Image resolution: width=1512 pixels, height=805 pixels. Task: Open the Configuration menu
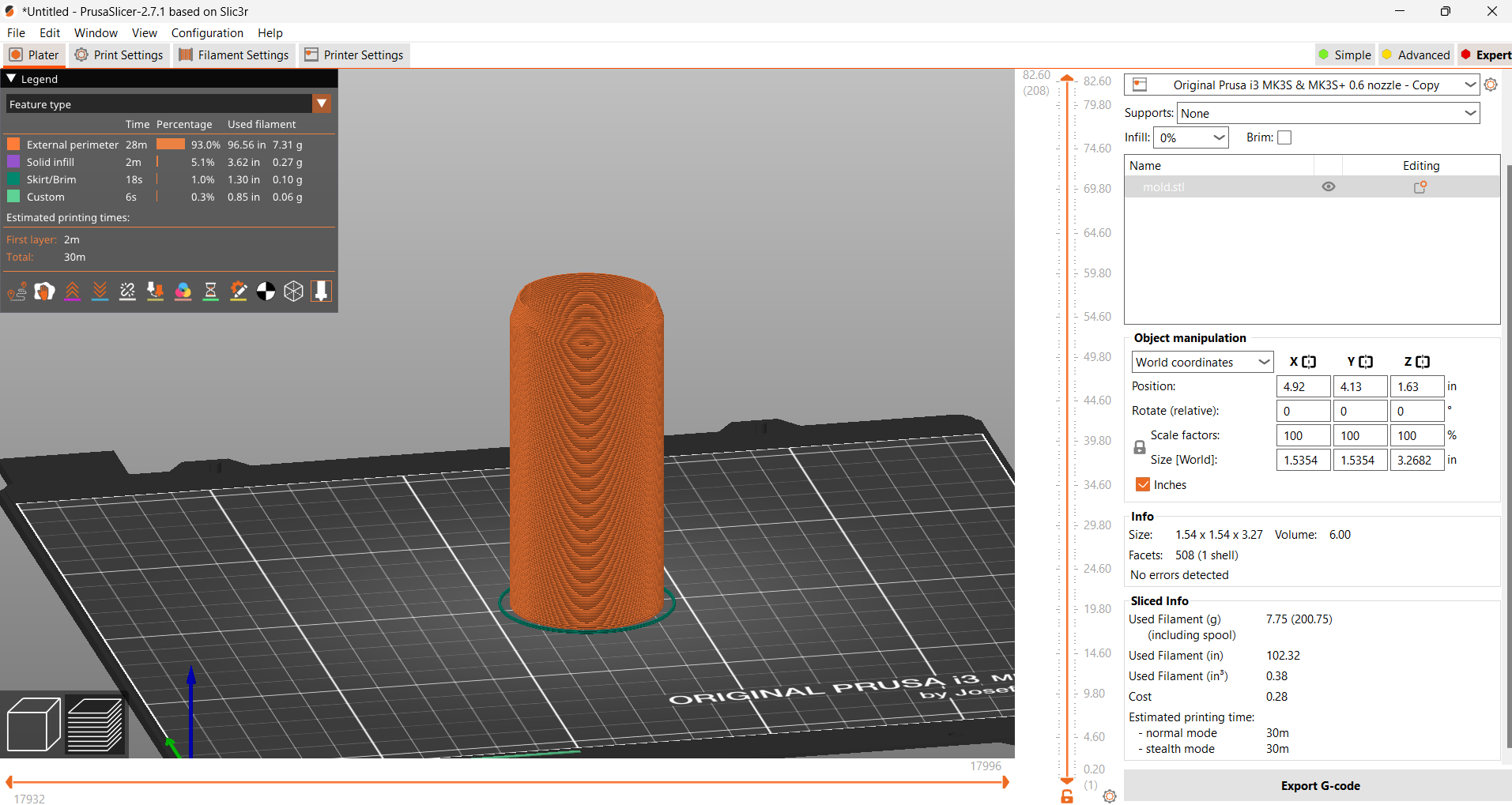pos(206,32)
